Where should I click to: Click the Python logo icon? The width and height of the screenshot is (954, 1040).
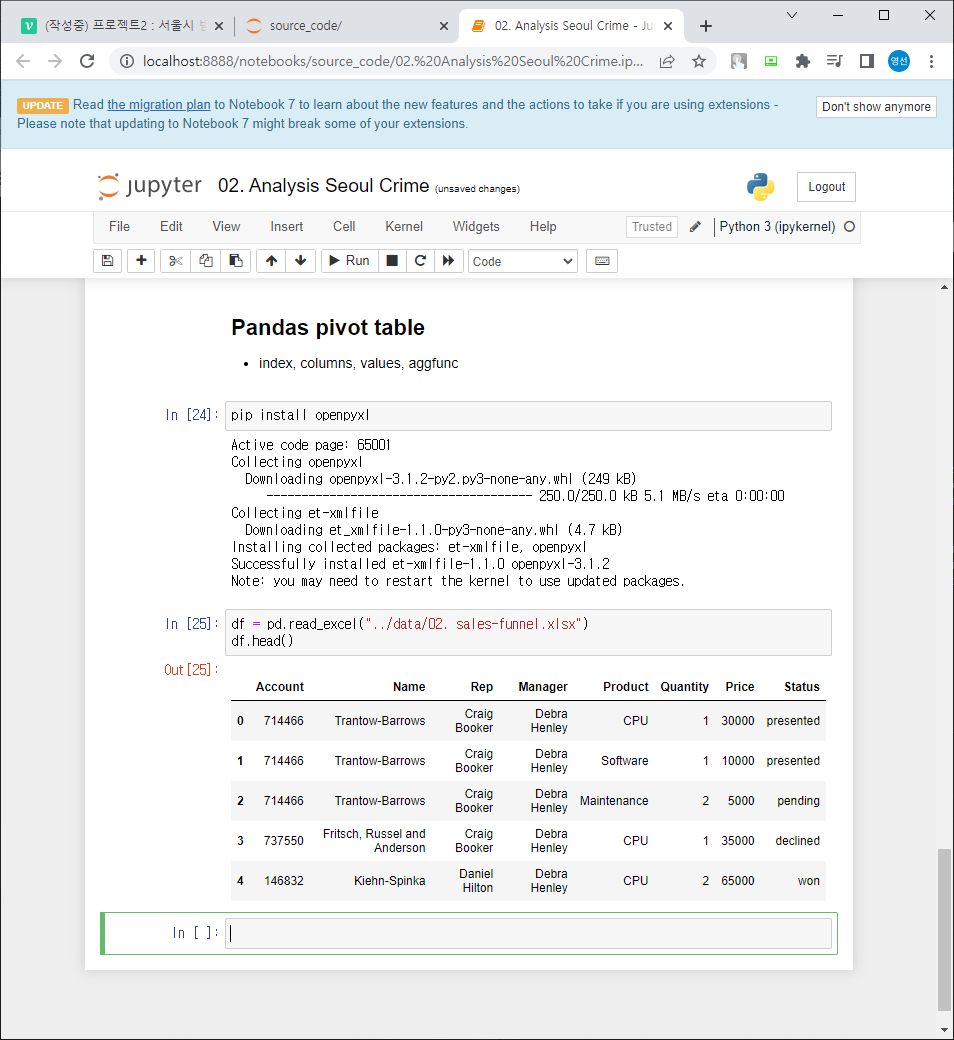(760, 187)
